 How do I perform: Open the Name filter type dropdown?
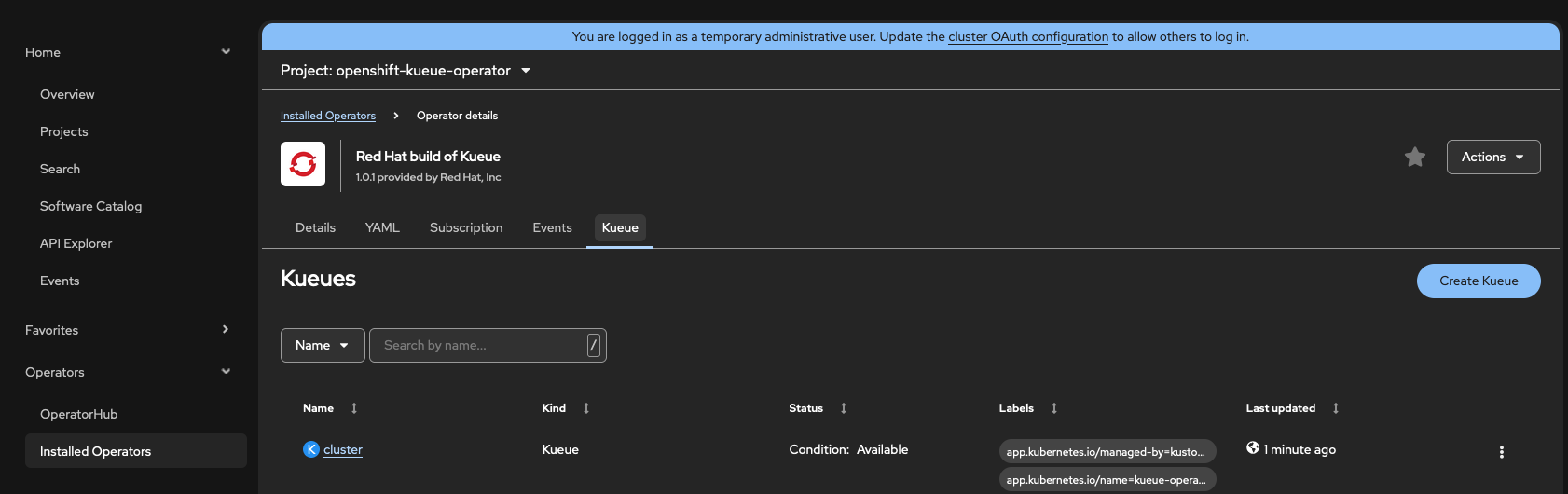[x=322, y=346]
